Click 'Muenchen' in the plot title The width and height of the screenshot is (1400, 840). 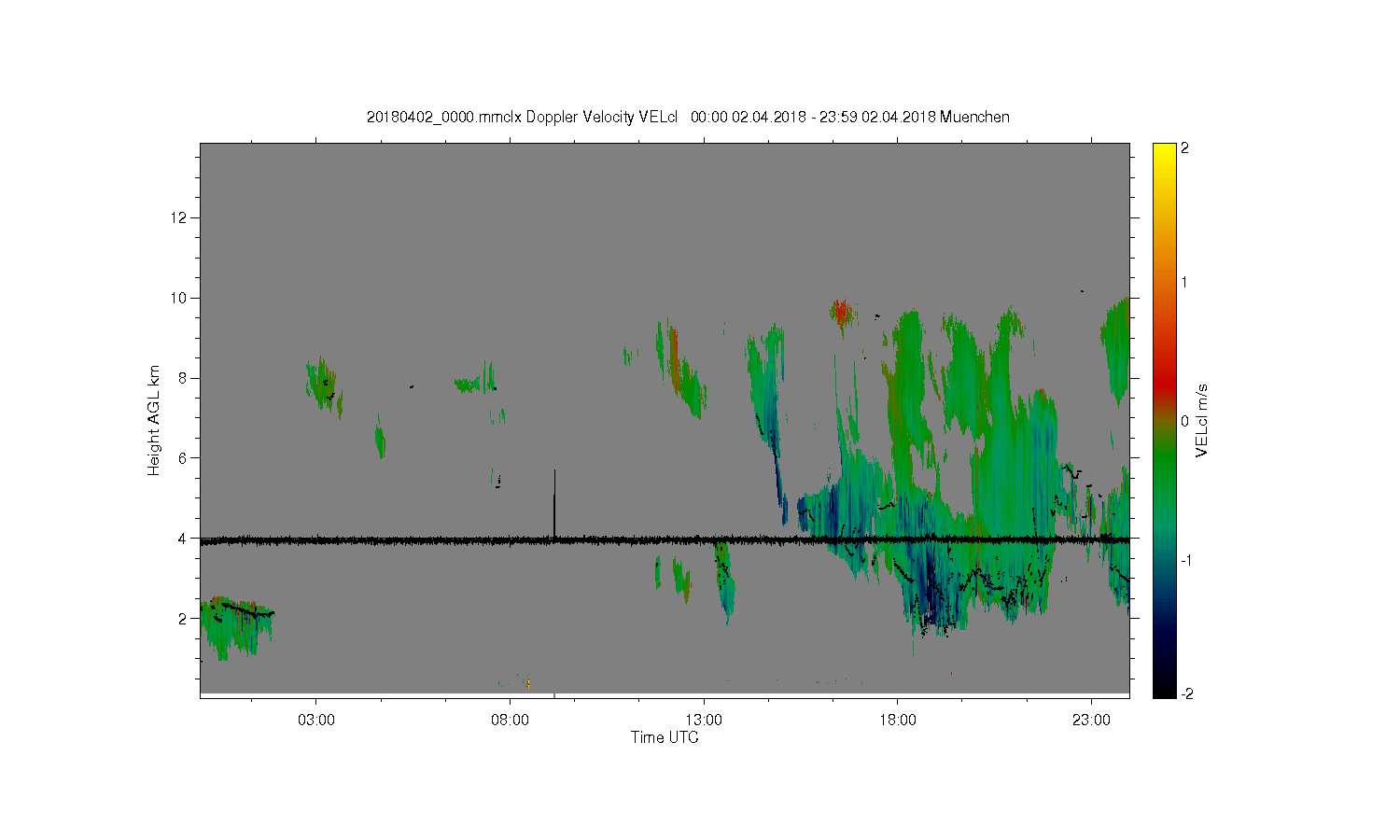974,118
